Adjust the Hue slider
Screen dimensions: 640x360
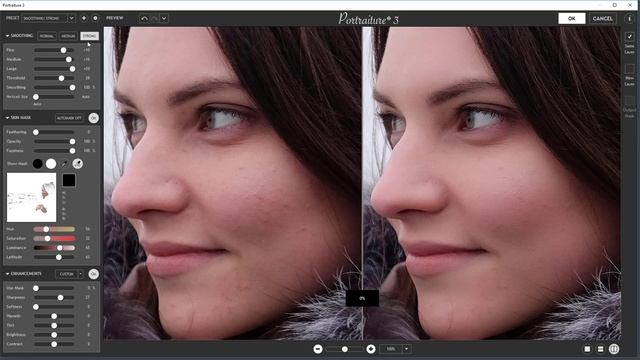(x=54, y=229)
